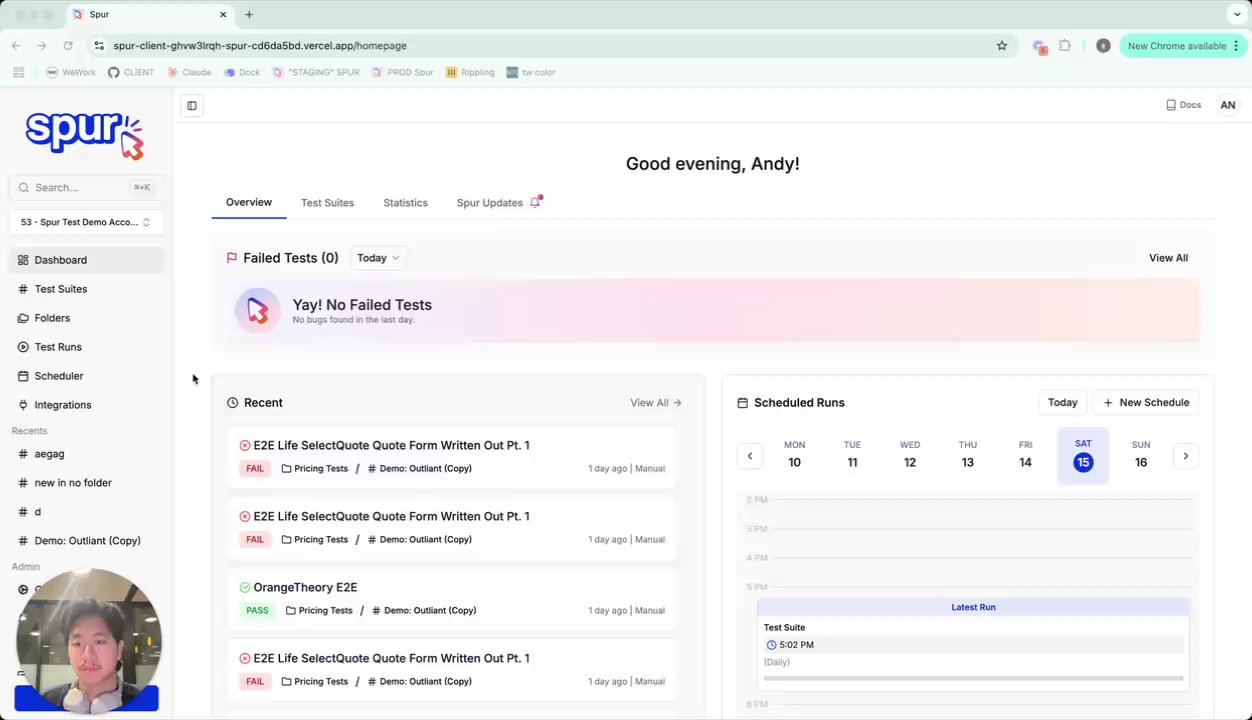Click the Dashboard sidebar item
The image size is (1252, 720).
[x=87, y=260]
